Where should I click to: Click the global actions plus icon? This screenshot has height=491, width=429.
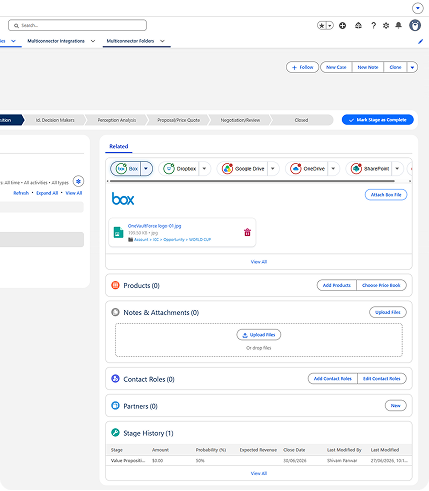coord(342,25)
